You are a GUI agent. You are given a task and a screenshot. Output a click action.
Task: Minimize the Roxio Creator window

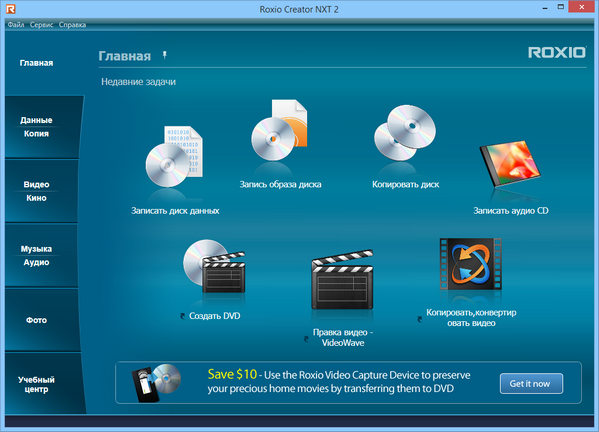[x=545, y=8]
